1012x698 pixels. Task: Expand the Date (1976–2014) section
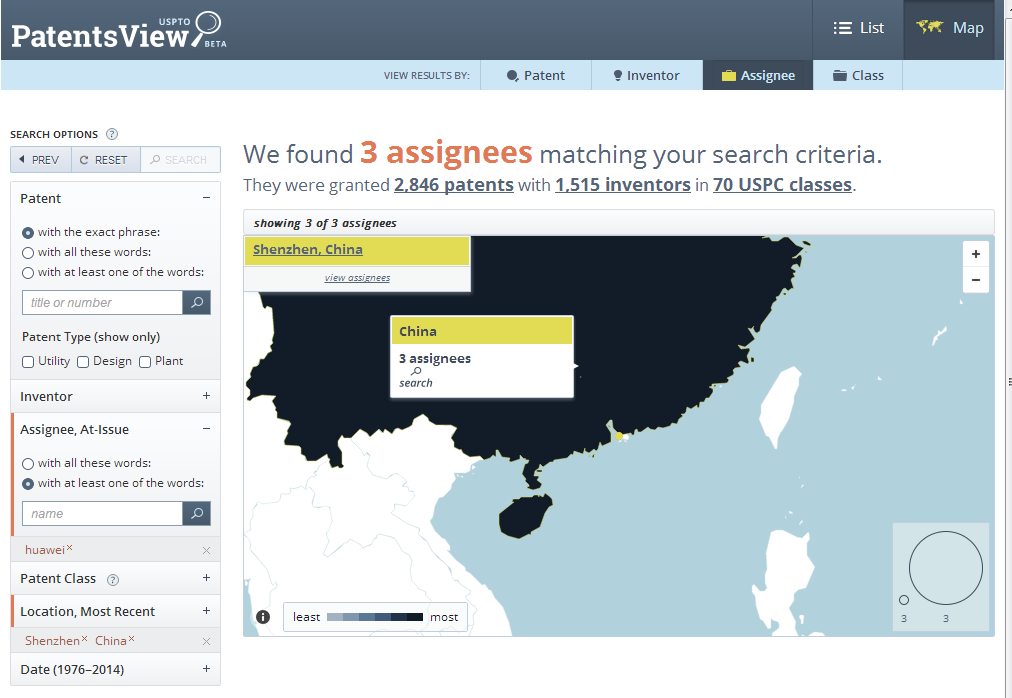tap(206, 669)
